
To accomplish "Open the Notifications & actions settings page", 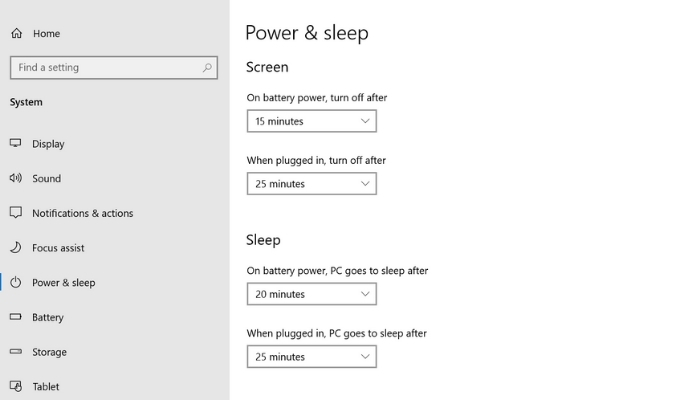I will point(83,213).
